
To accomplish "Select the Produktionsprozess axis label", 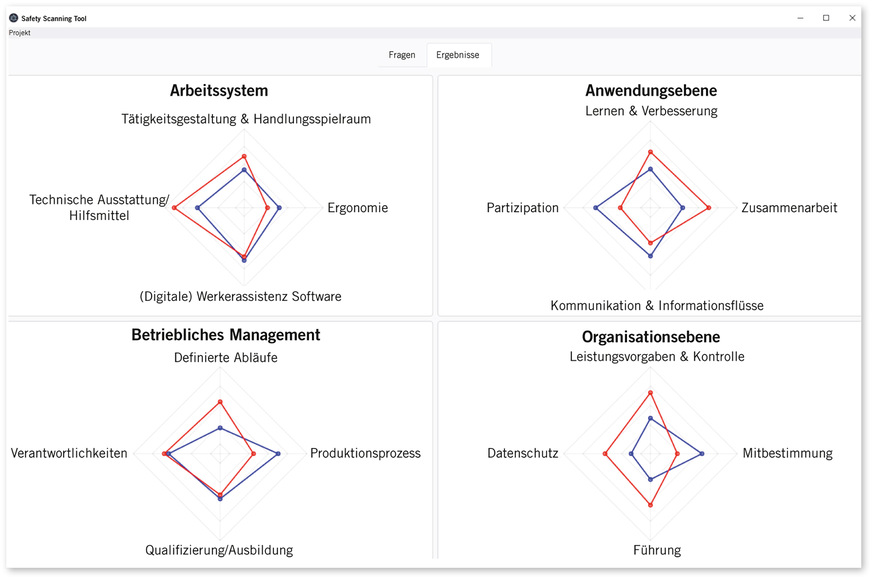I will coord(364,452).
